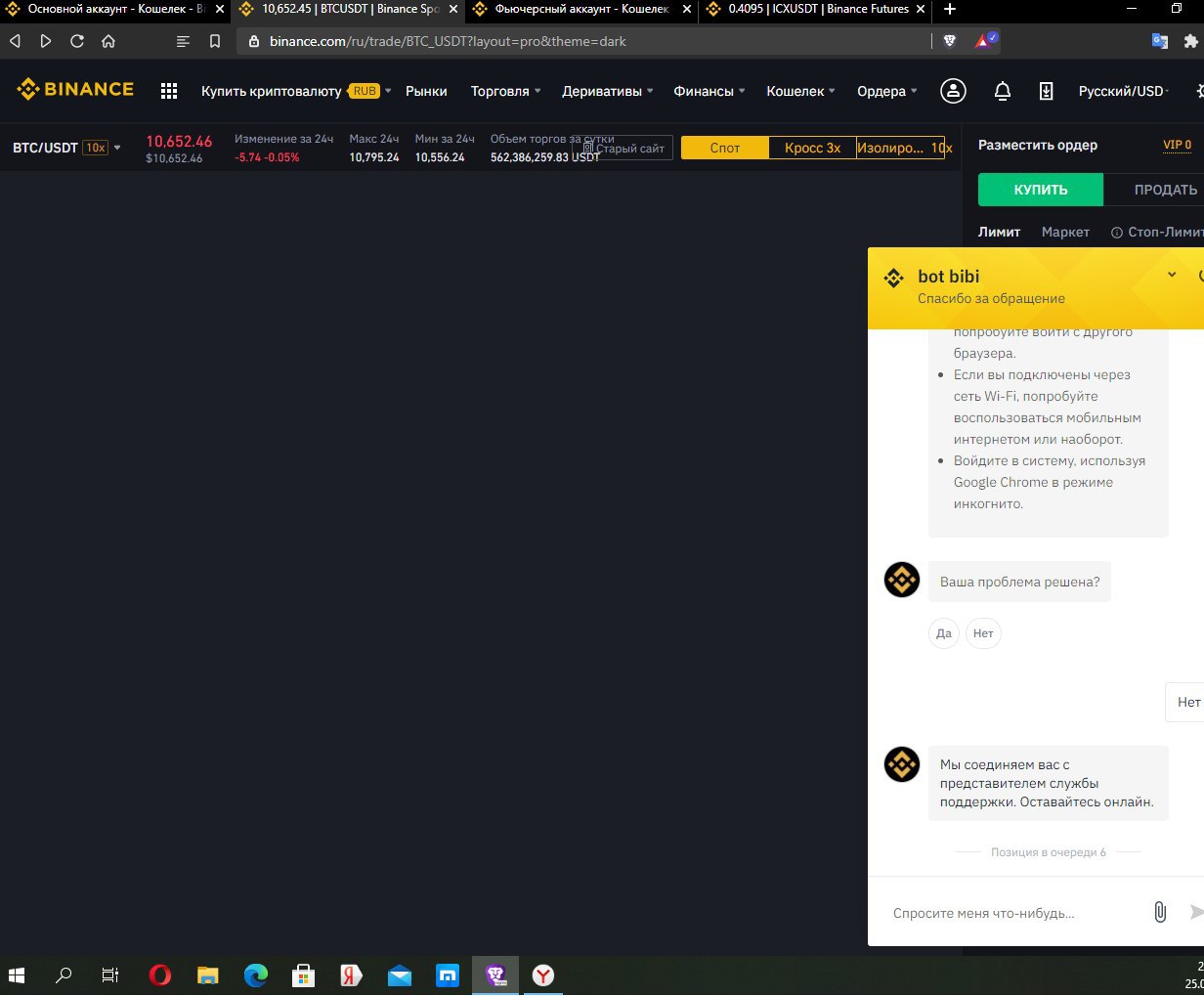1204x996 pixels.
Task: Collapse the bot bibi chat window
Action: pyautogui.click(x=1172, y=275)
